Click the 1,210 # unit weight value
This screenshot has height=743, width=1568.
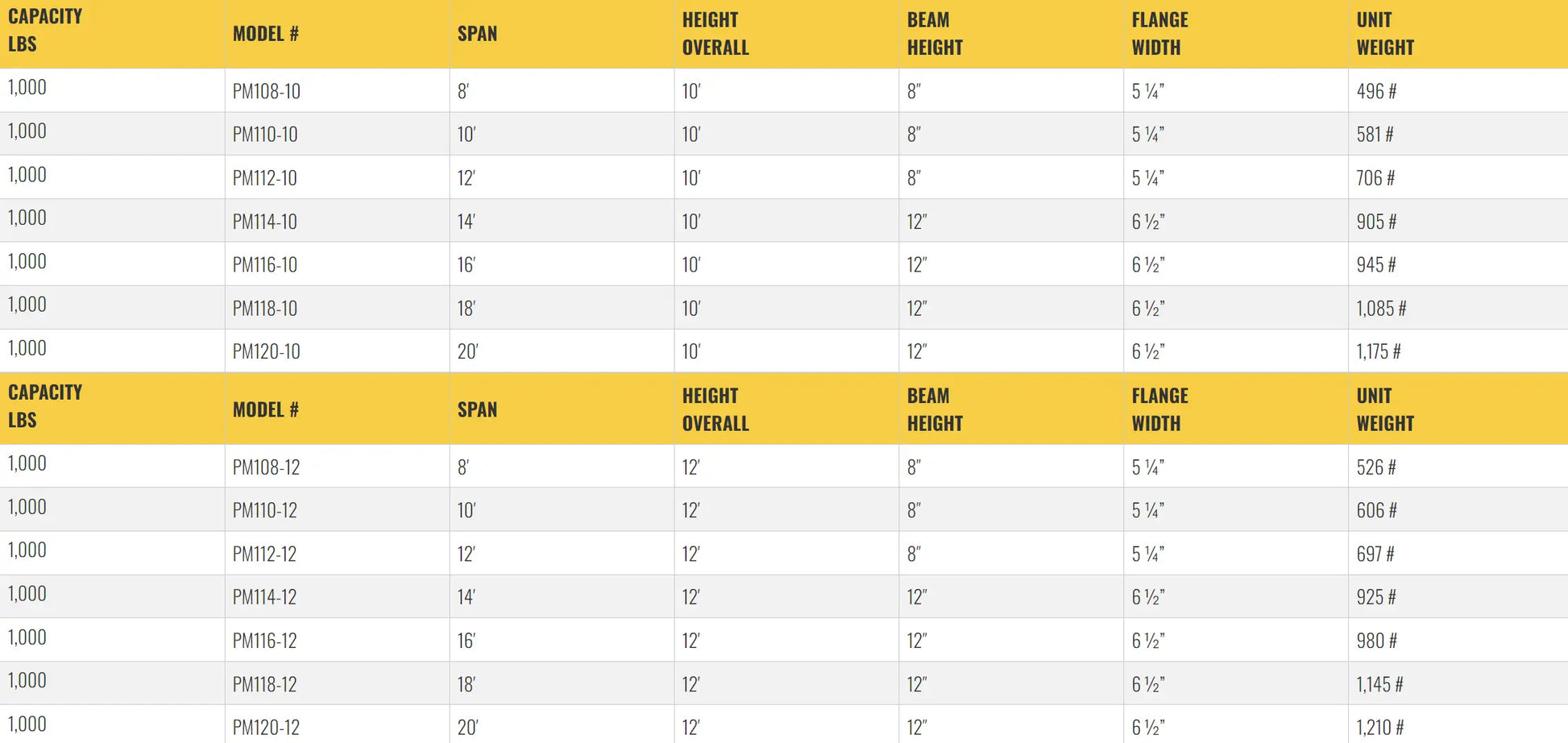pos(1380,728)
